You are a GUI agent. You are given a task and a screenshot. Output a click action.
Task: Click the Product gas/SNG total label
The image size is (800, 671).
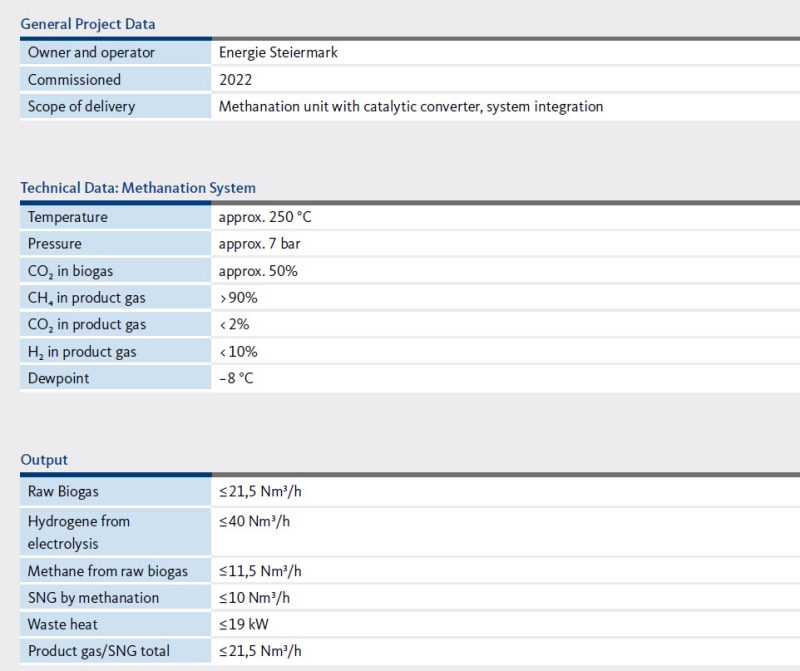coord(99,651)
